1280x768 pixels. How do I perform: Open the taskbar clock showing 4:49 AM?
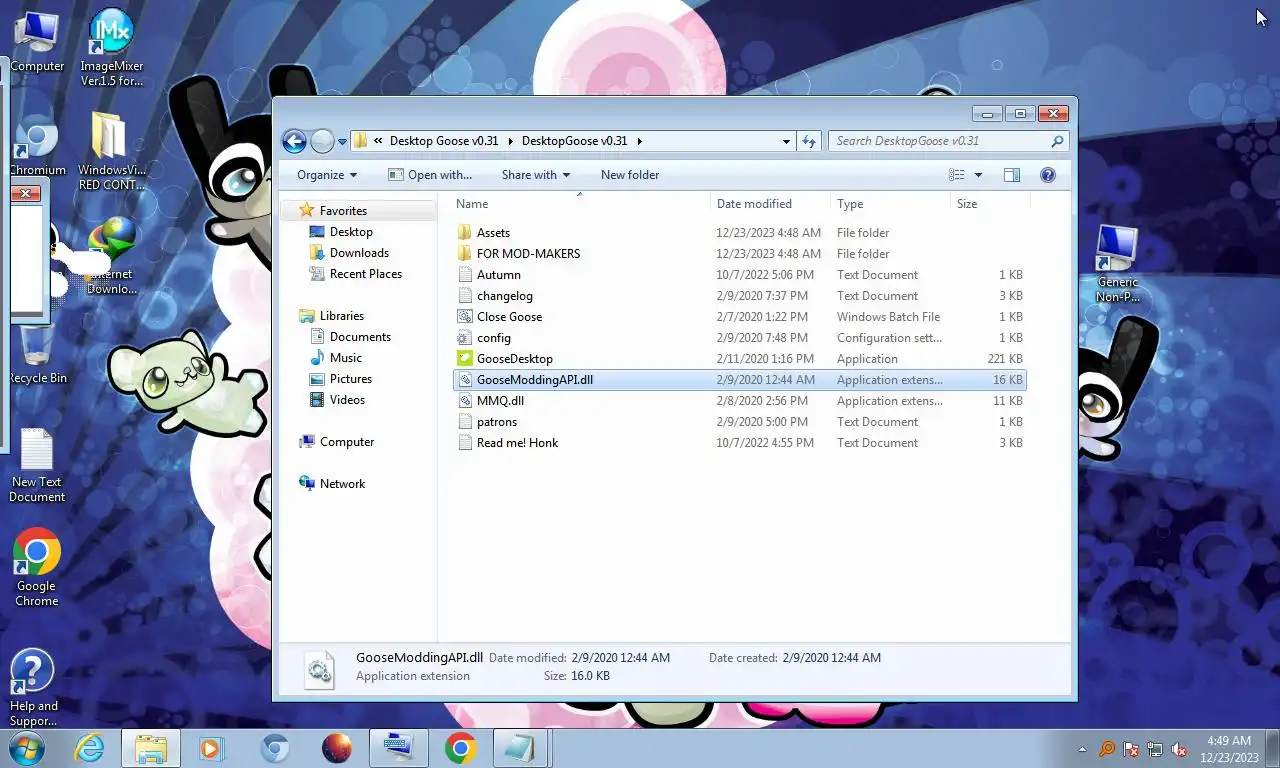point(1229,749)
